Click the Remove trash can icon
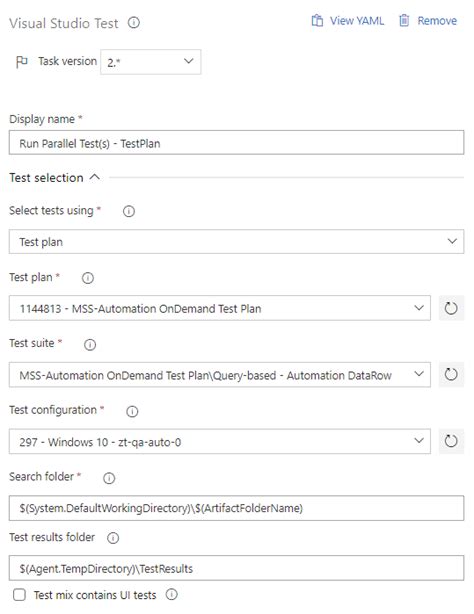474x614 pixels. point(404,20)
